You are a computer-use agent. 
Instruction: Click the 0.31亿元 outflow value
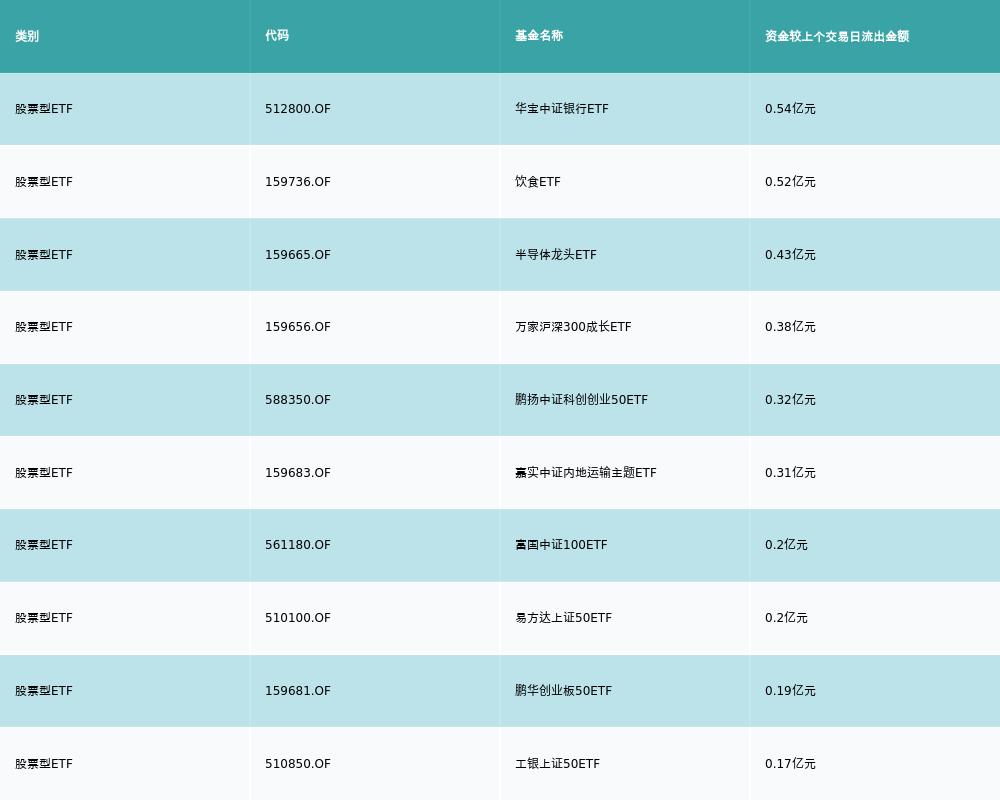[790, 472]
